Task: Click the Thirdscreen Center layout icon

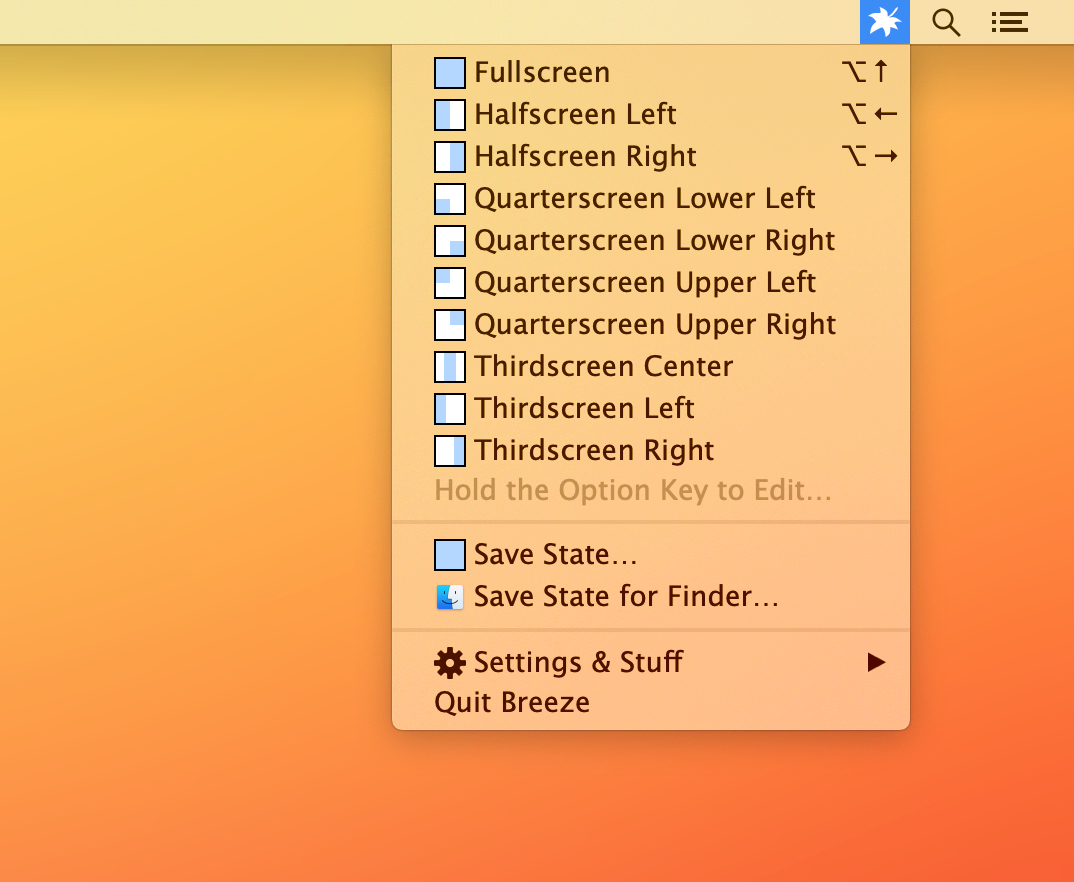Action: (x=450, y=367)
